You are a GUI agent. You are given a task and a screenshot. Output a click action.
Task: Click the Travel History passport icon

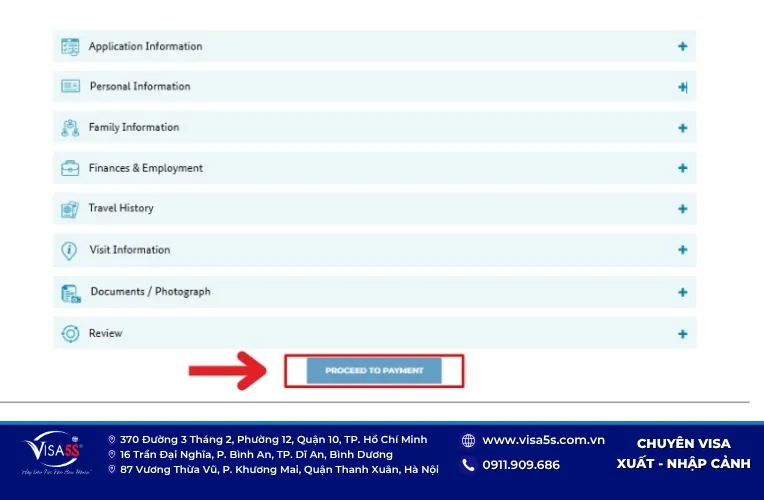click(70, 210)
